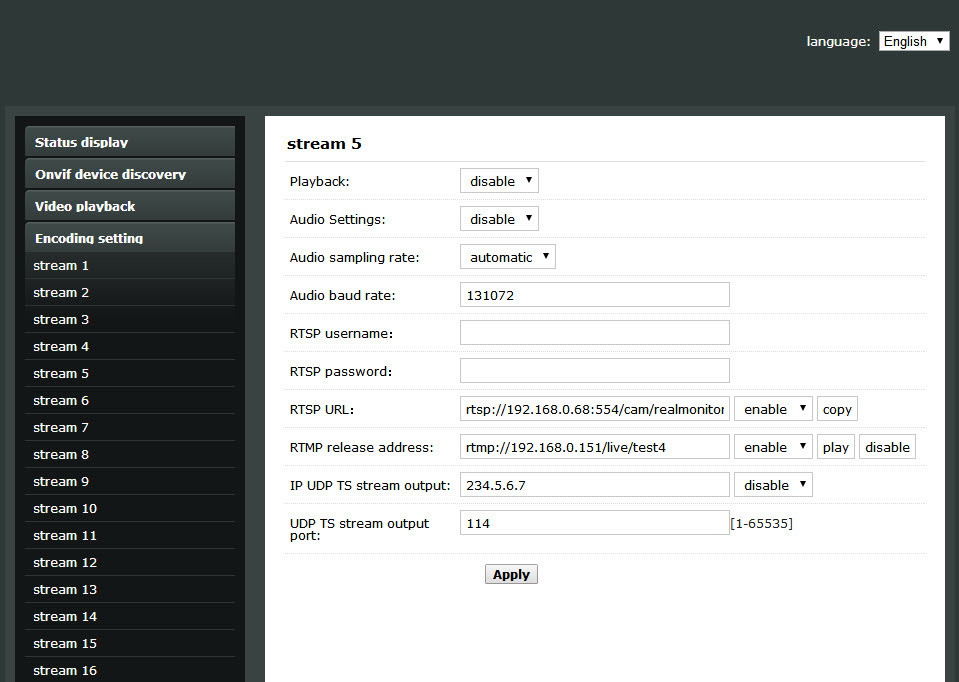Image resolution: width=959 pixels, height=682 pixels.
Task: Click the copy button beside RTSP URL
Action: [837, 409]
